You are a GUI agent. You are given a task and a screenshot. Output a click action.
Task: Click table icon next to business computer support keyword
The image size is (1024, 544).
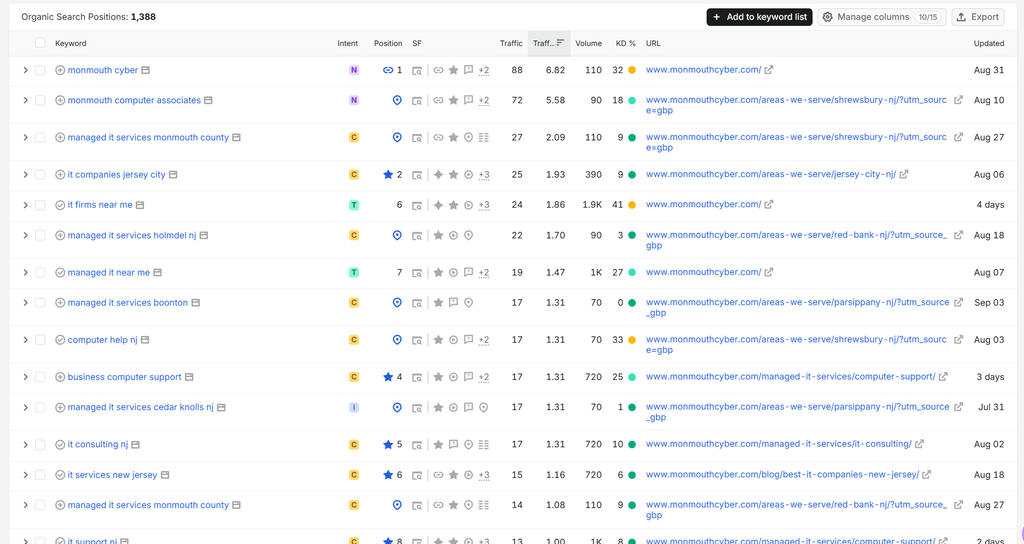point(189,377)
